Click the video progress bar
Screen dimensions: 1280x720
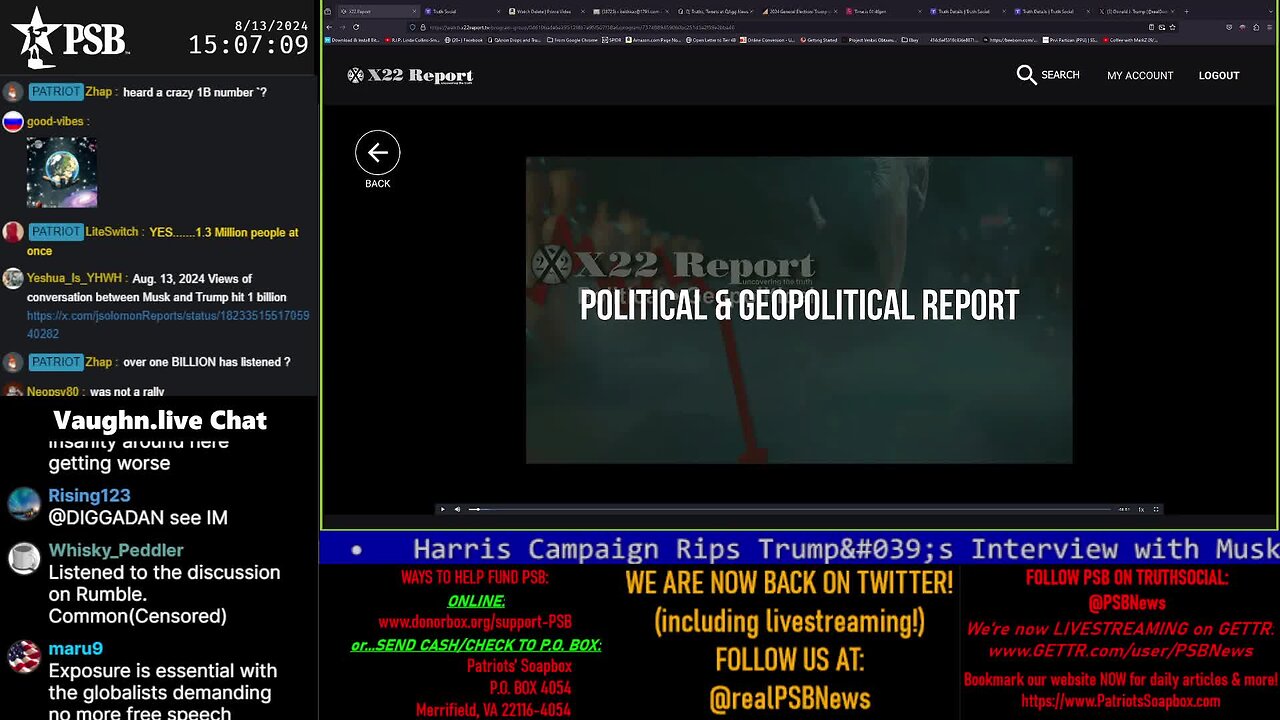pyautogui.click(x=790, y=509)
